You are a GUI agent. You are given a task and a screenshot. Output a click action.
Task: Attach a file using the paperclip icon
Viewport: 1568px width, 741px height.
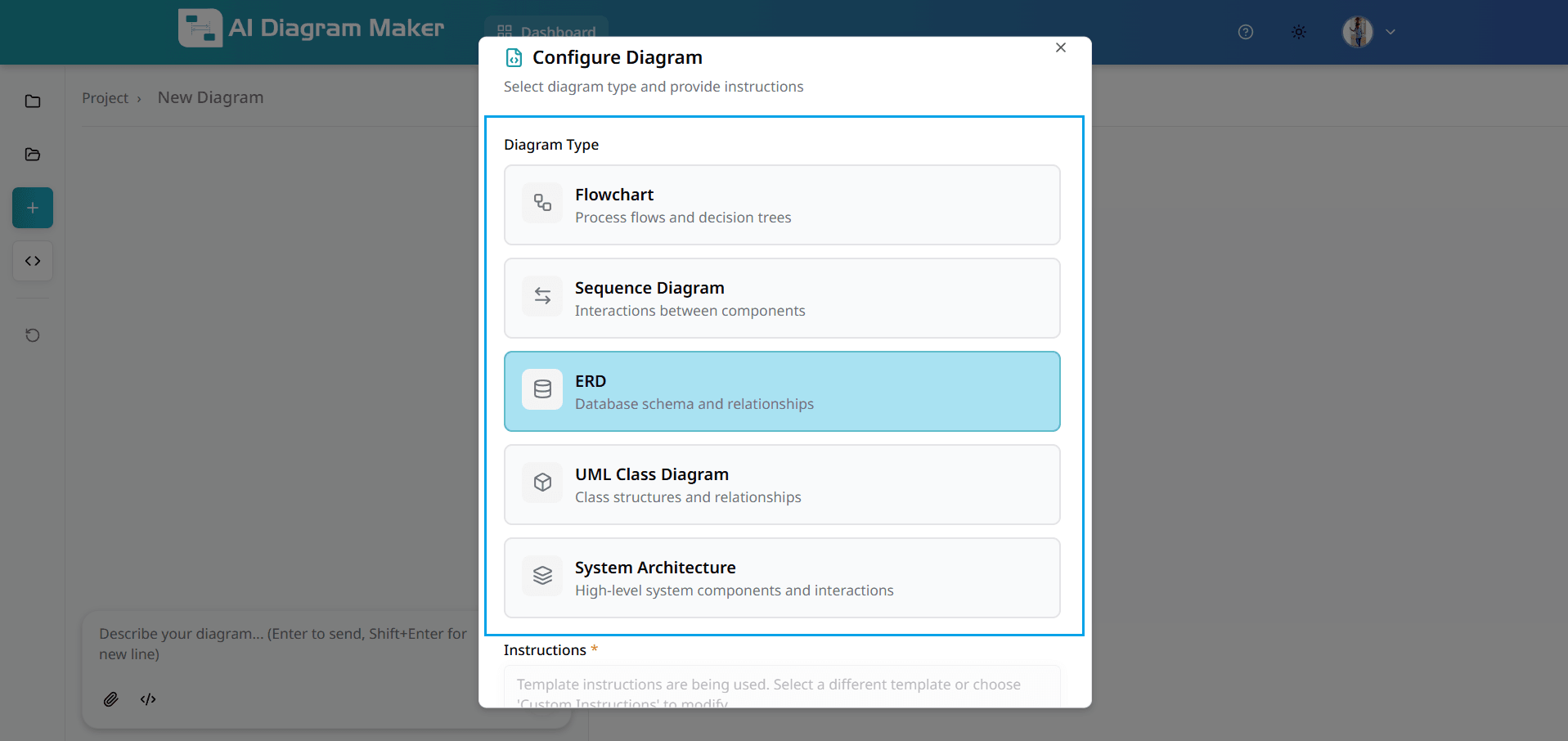point(111,699)
